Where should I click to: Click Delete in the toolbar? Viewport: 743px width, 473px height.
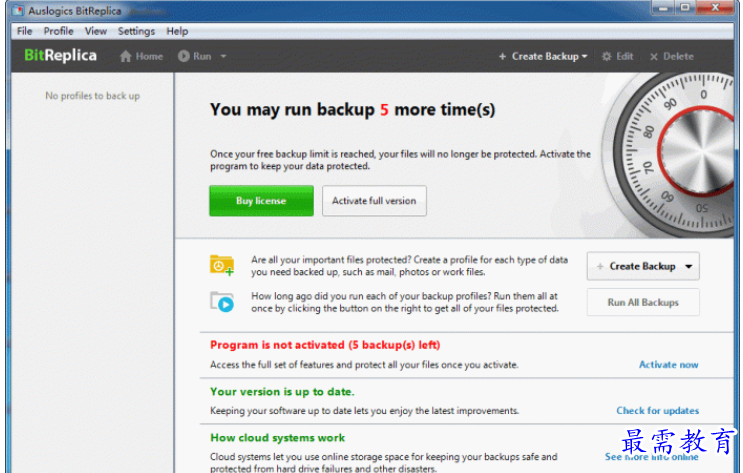click(671, 56)
